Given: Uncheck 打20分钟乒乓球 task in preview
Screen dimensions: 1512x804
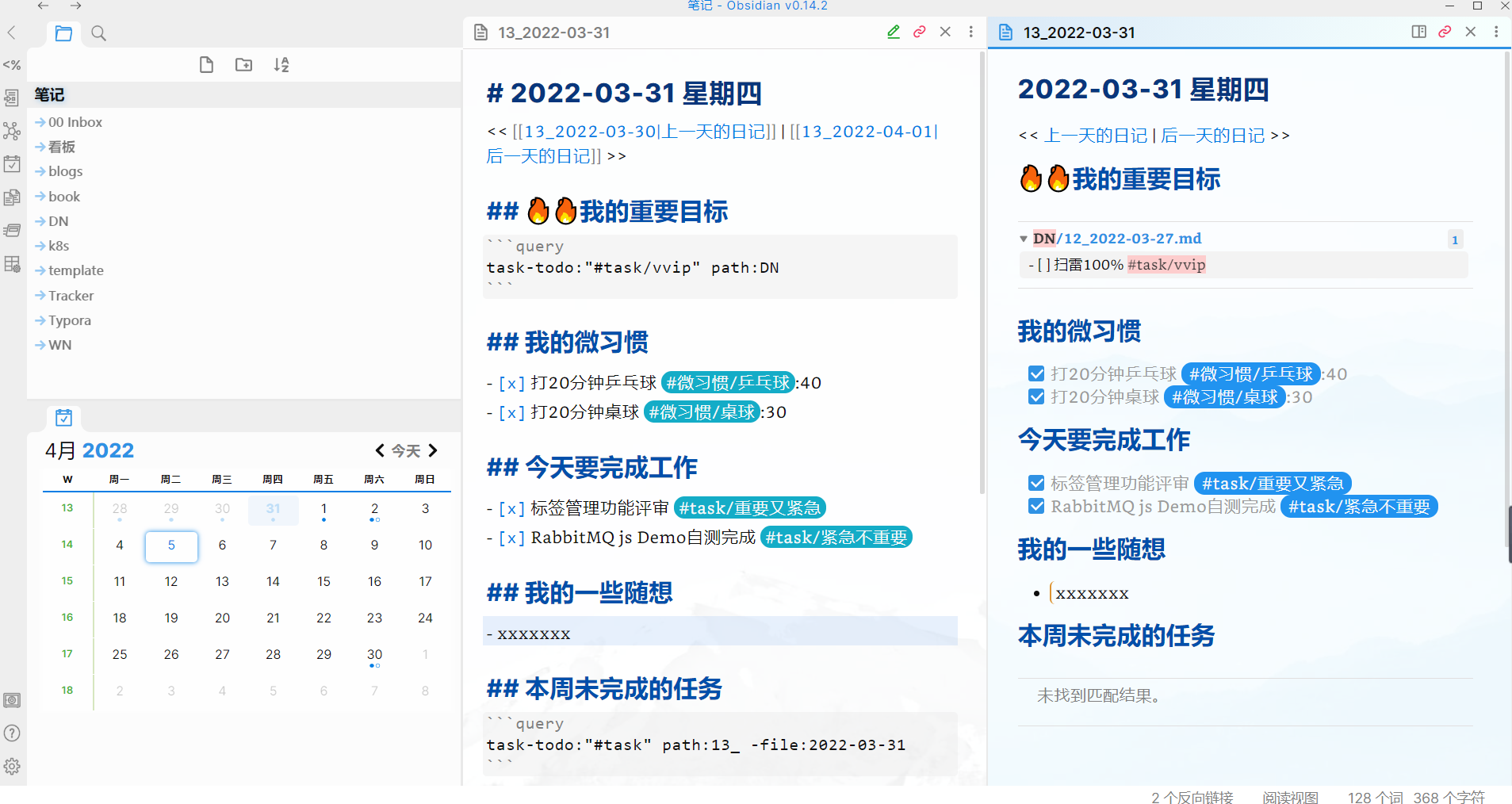Looking at the screenshot, I should click(x=1036, y=373).
